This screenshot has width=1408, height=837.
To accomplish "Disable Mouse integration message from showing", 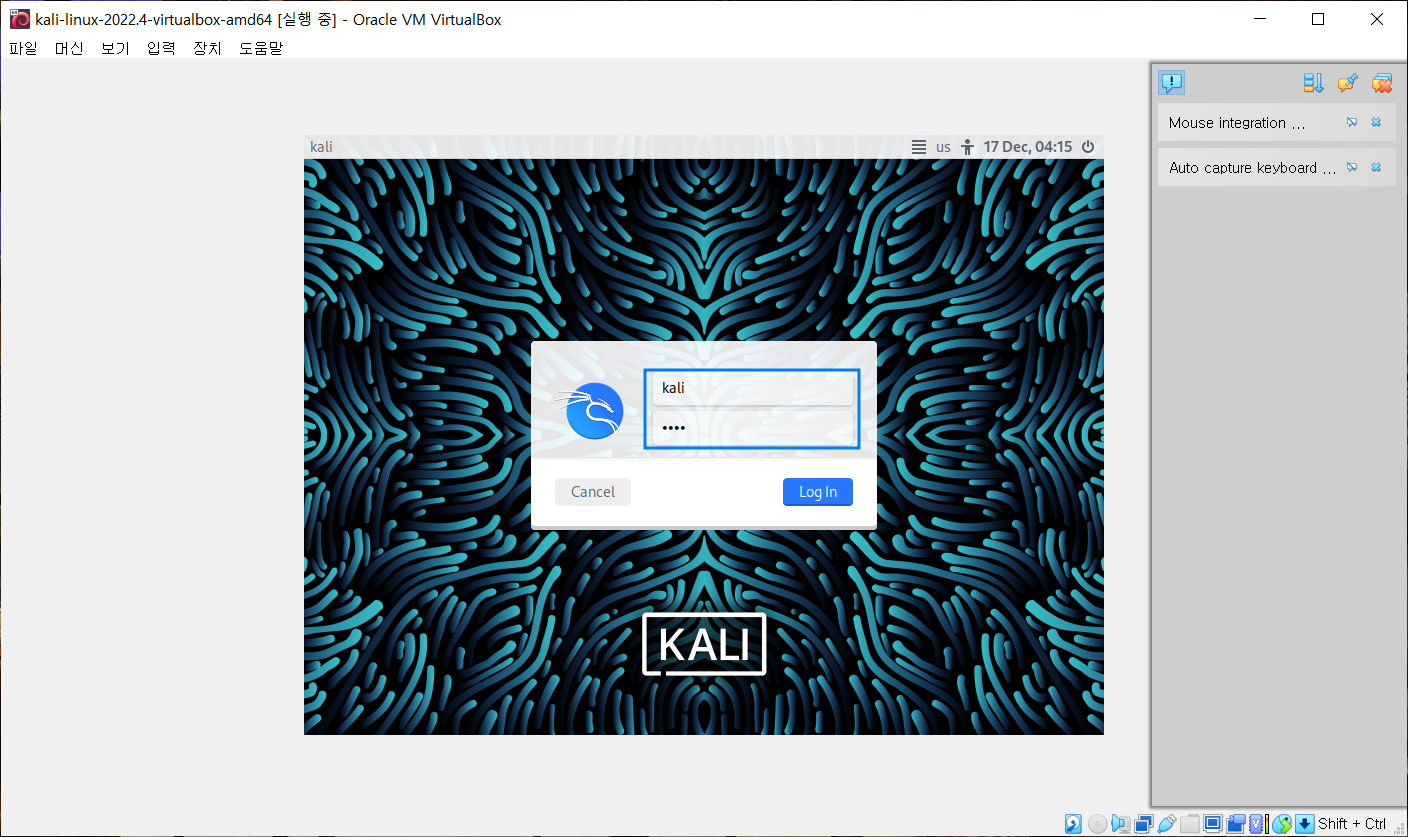I will 1352,123.
